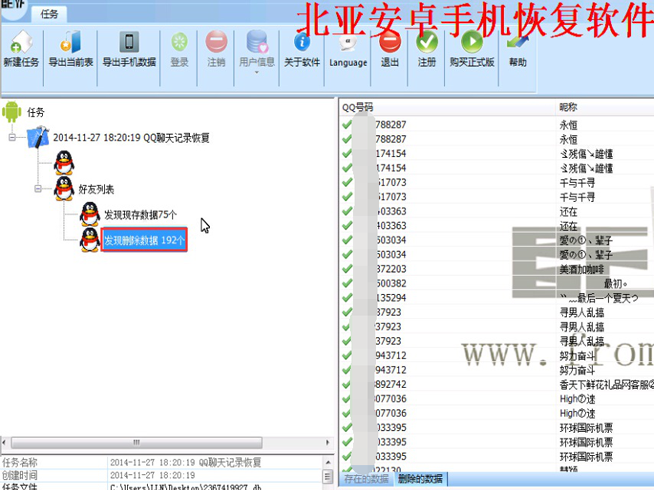Click the penguin icon beside 发现现存数据75个

[90, 214]
